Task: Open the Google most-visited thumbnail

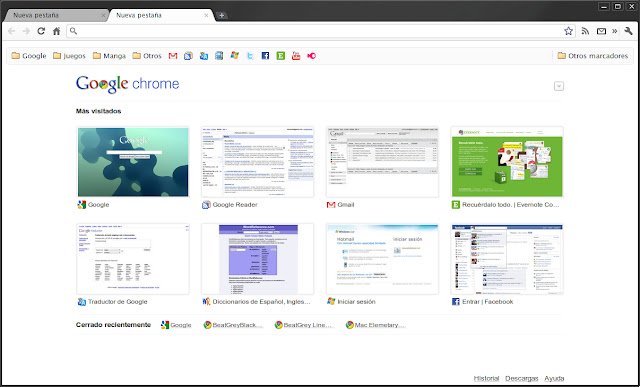Action: [x=133, y=162]
